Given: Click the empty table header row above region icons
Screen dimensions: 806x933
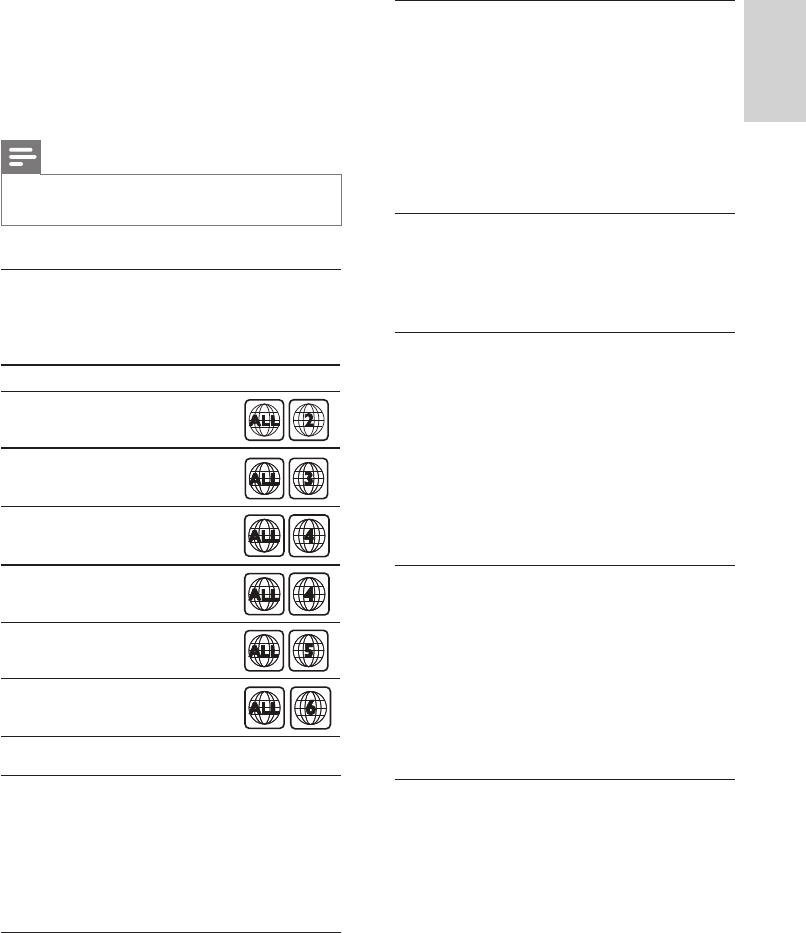Looking at the screenshot, I should click(x=170, y=378).
